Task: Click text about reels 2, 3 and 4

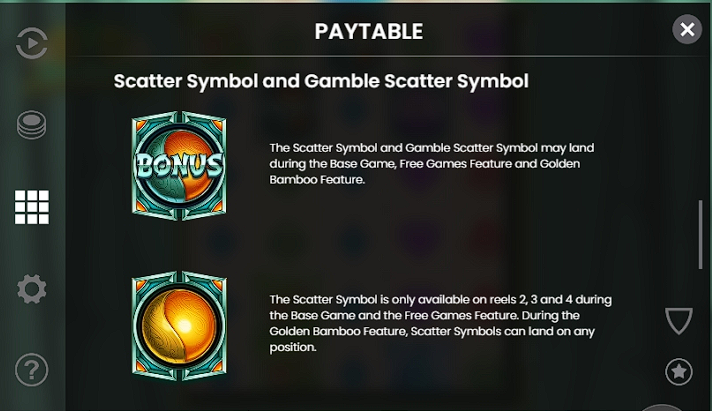Action: click(x=440, y=323)
